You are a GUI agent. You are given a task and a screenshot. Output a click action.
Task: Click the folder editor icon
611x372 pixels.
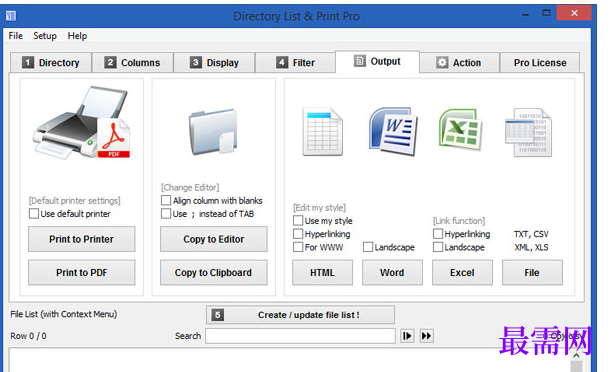tap(213, 132)
